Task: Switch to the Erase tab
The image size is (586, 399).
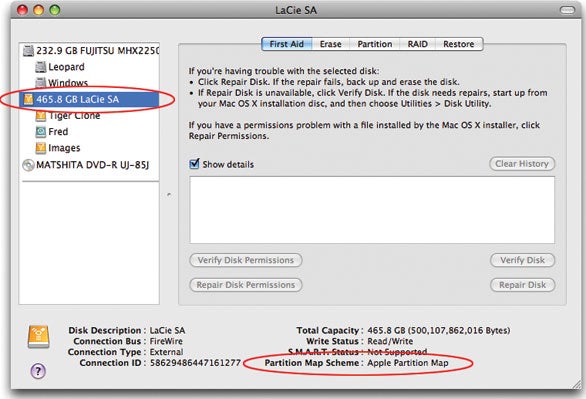Action: point(331,44)
